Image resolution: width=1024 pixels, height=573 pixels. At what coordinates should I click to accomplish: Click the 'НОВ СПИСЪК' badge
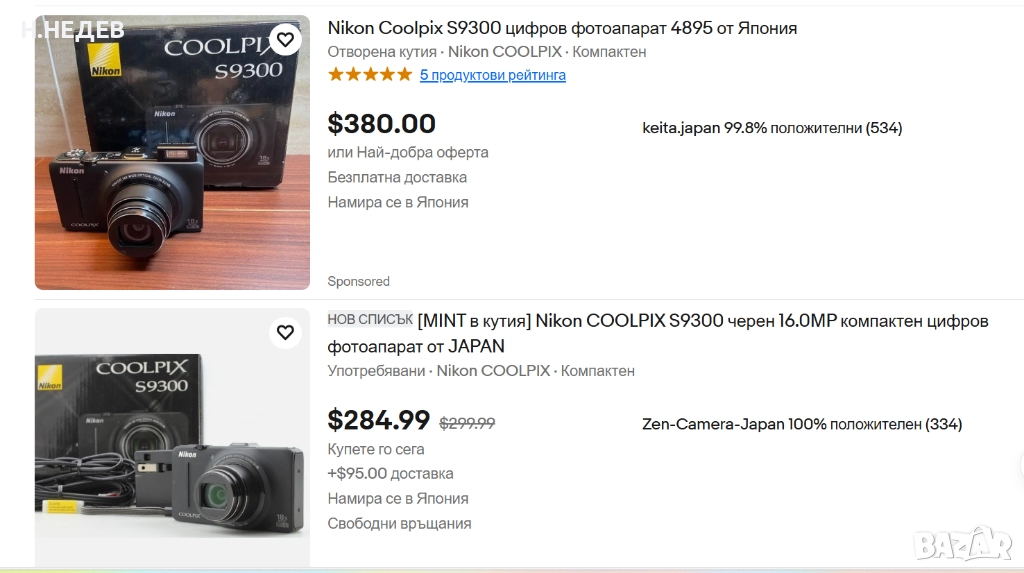point(370,320)
